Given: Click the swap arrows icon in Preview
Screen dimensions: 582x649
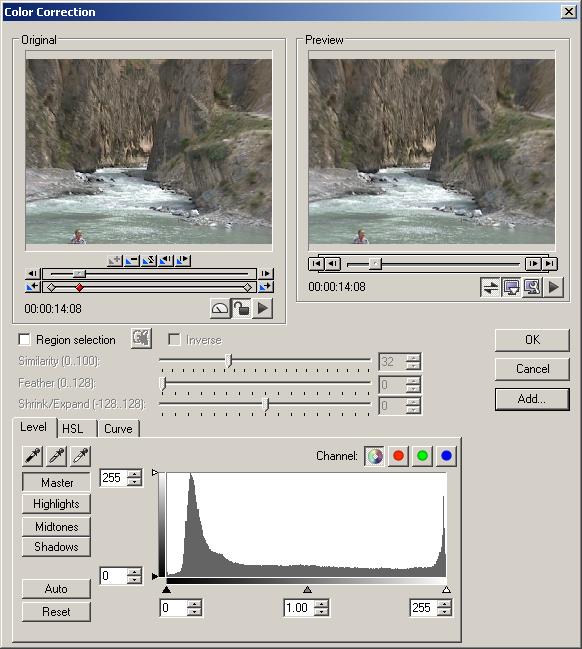Looking at the screenshot, I should click(491, 287).
